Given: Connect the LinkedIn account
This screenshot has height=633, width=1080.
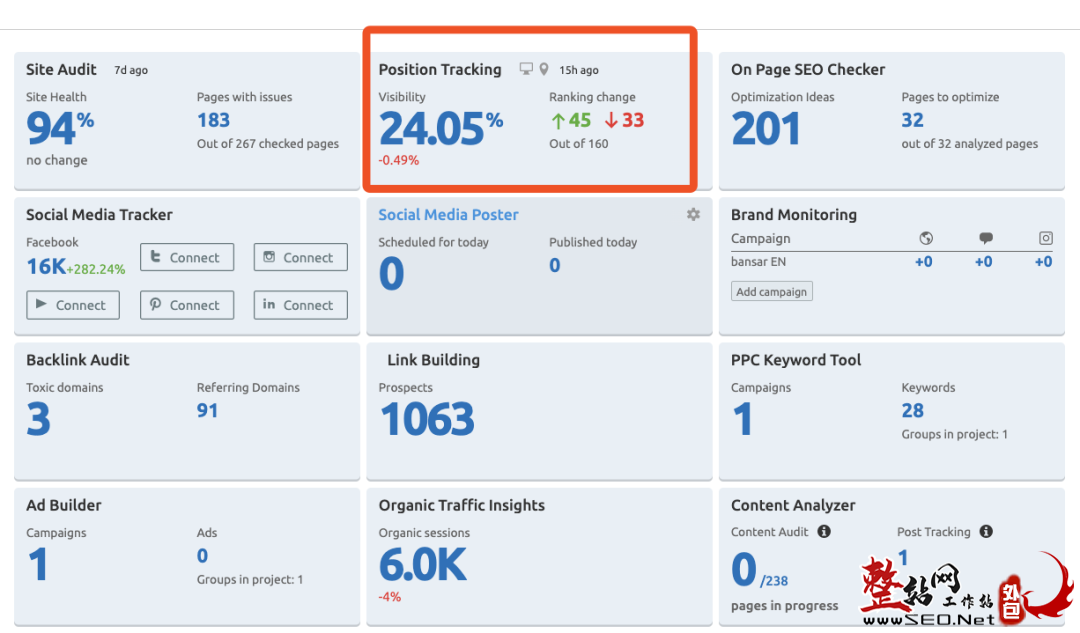Looking at the screenshot, I should [x=300, y=304].
